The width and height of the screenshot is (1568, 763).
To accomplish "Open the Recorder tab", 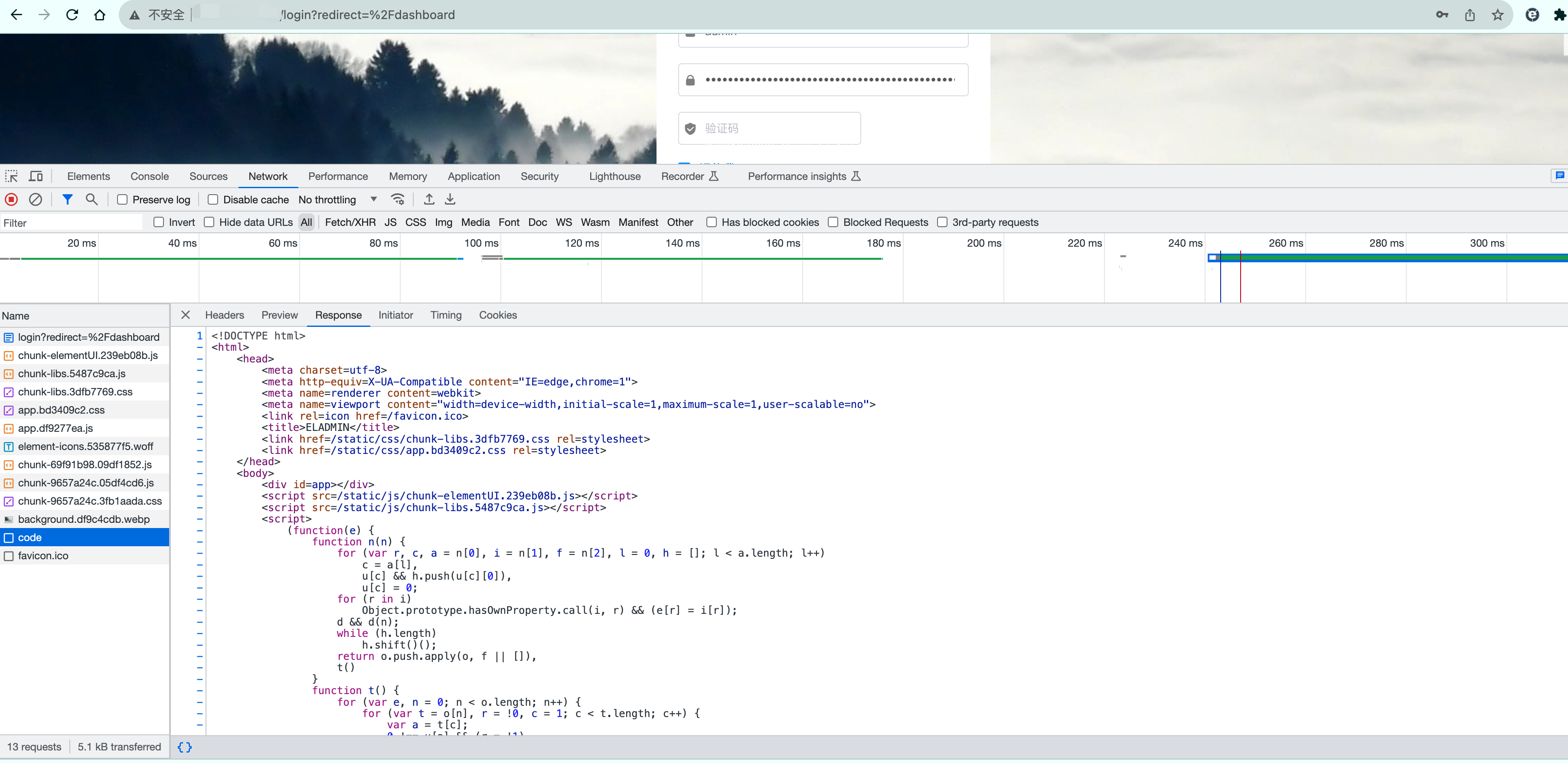I will [689, 176].
